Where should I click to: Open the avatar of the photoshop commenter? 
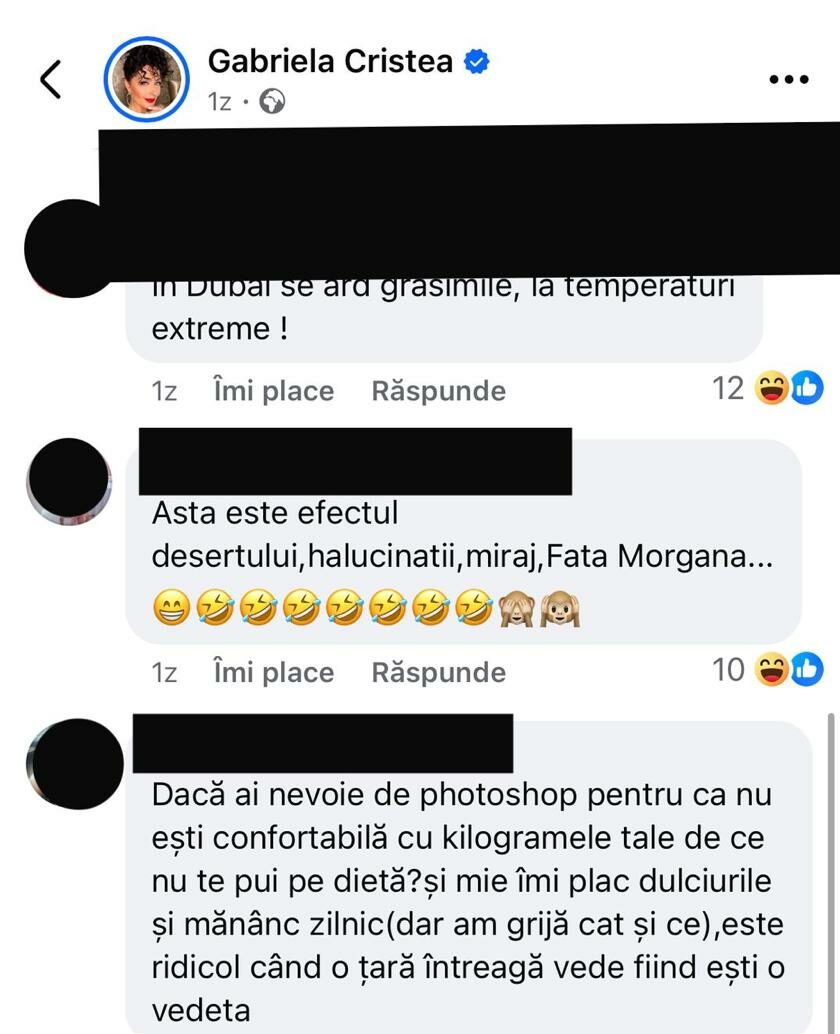click(75, 764)
